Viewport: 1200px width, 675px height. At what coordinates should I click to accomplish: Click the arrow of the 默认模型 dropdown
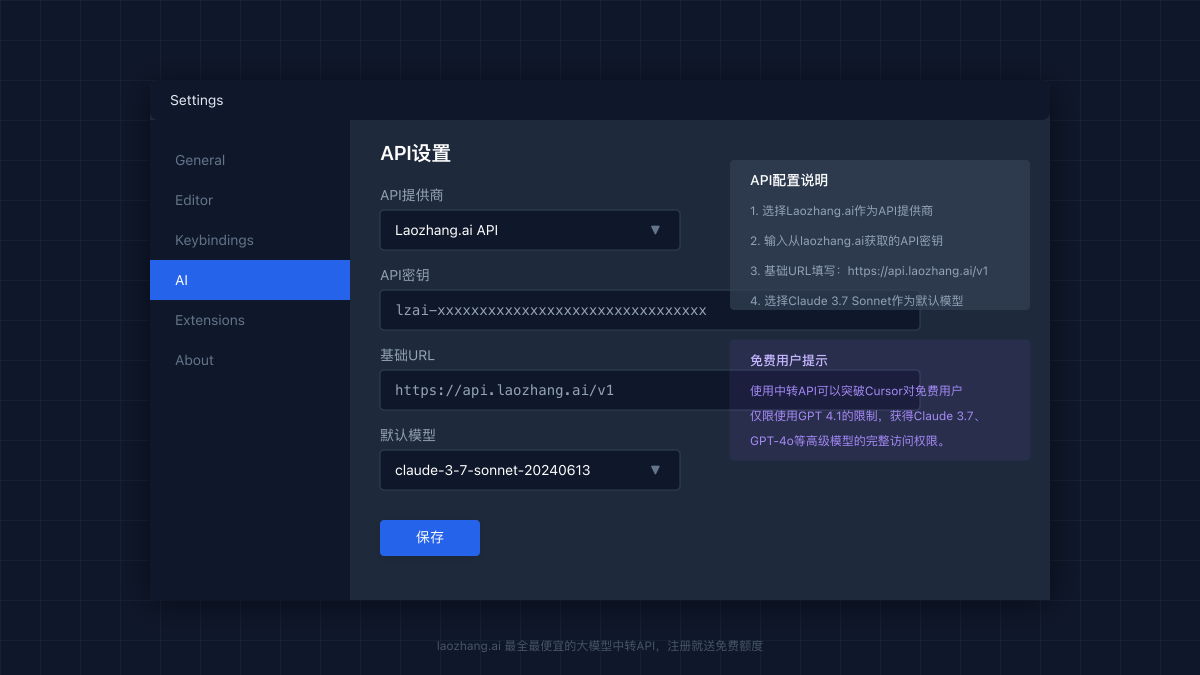(655, 470)
